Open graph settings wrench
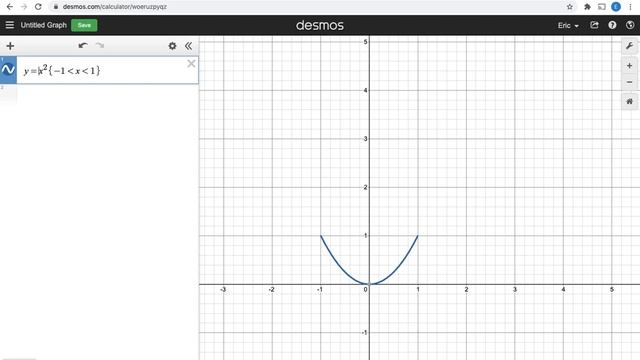 (629, 46)
